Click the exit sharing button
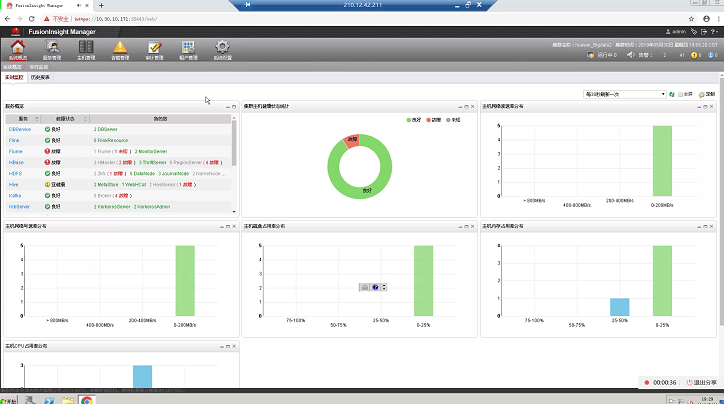 701,382
